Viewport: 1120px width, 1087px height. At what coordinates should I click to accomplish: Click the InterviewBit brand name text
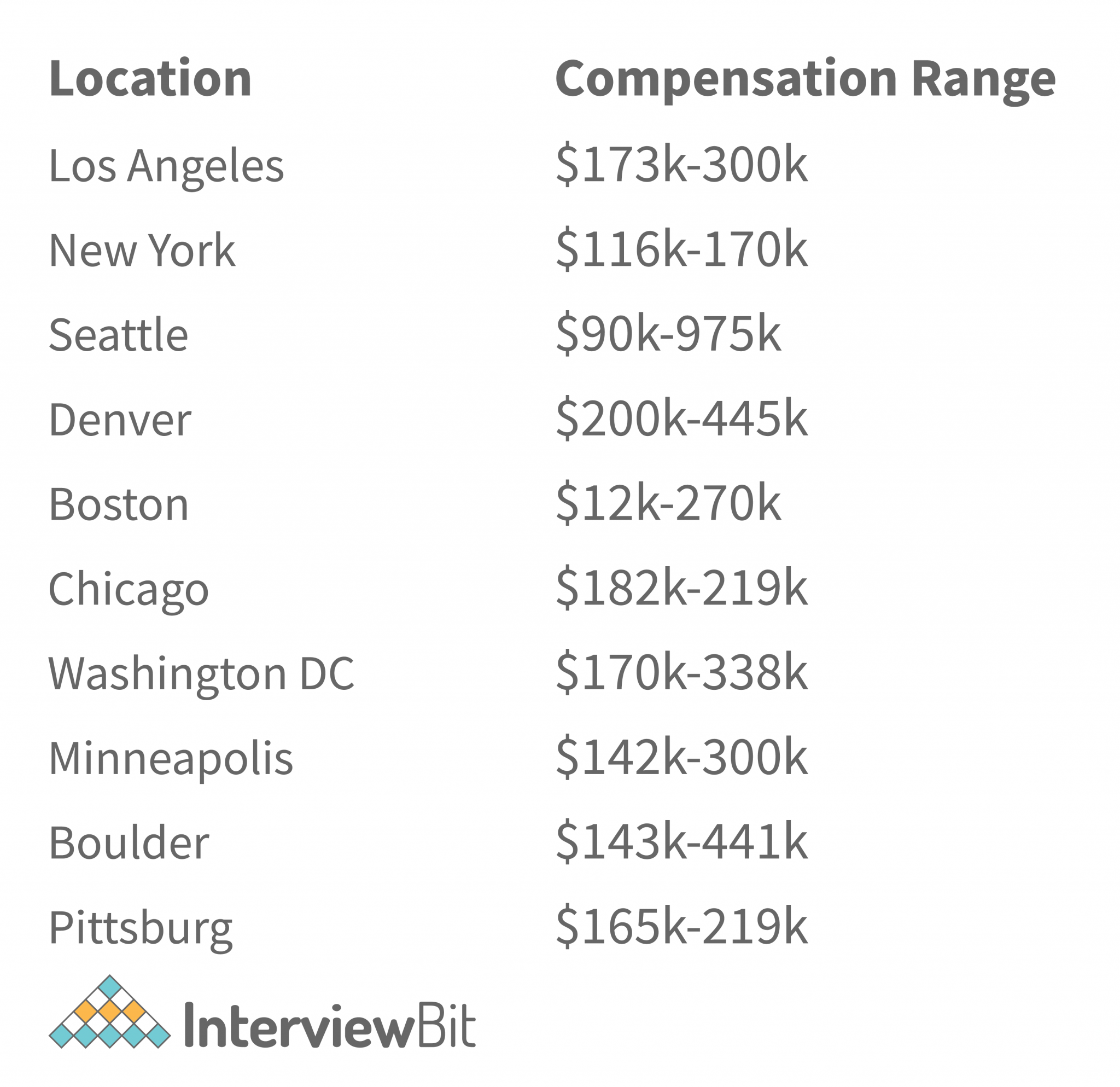tap(330, 1026)
